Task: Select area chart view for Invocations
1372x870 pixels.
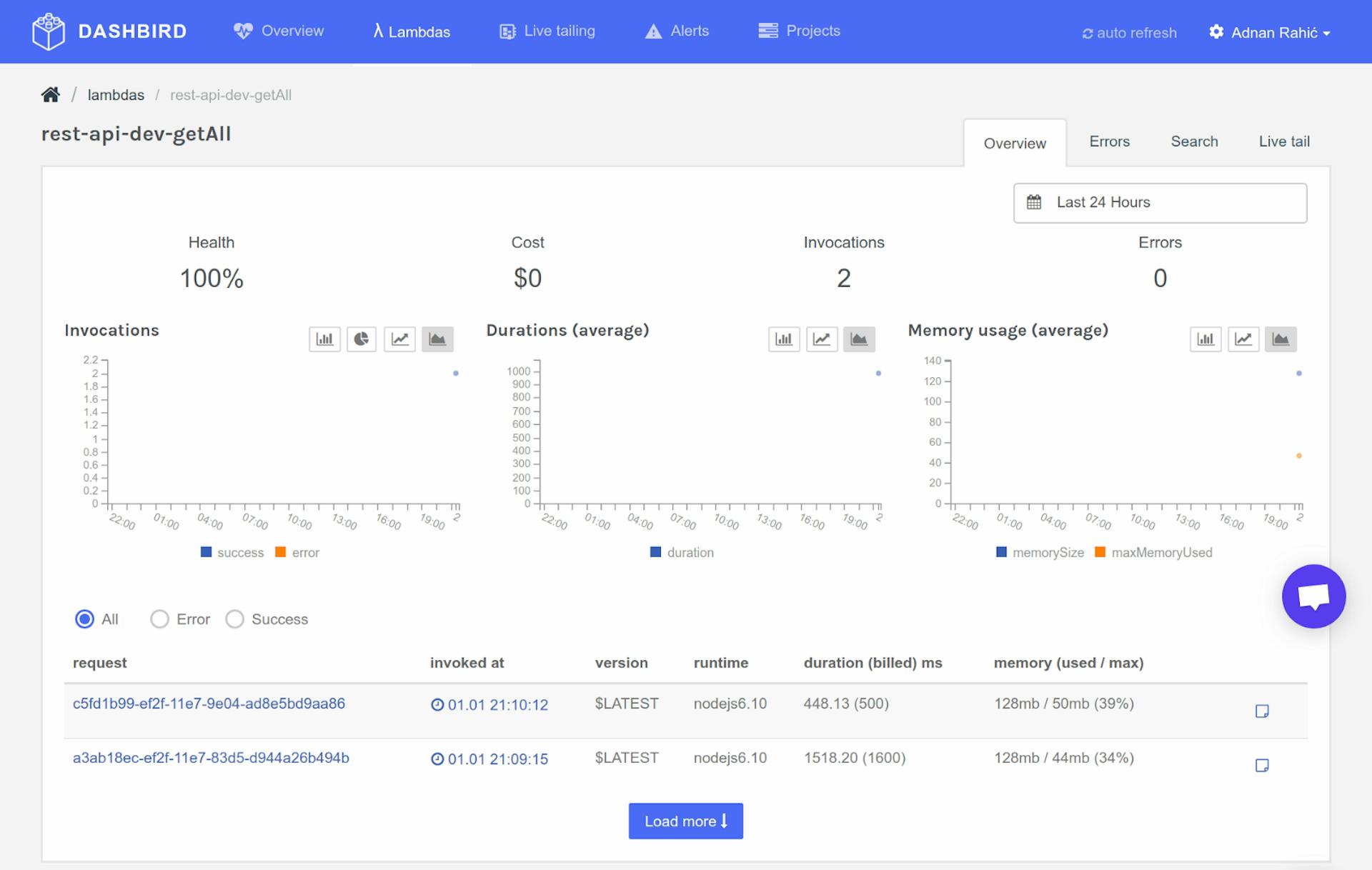Action: point(438,339)
